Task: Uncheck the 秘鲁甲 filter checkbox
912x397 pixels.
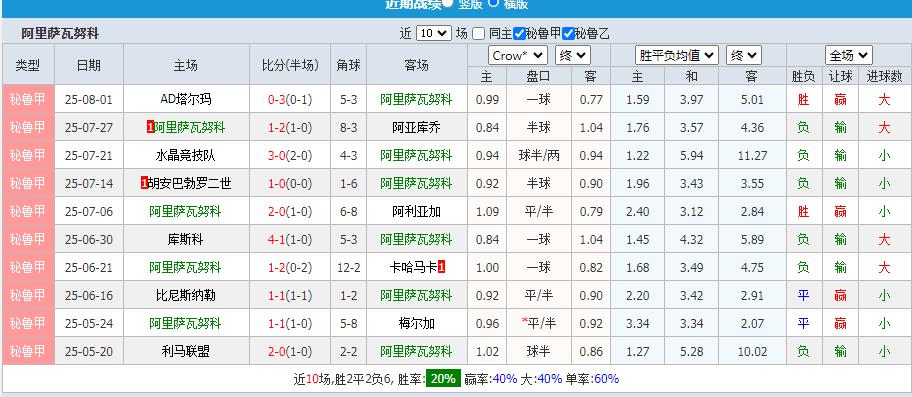Action: coord(519,34)
